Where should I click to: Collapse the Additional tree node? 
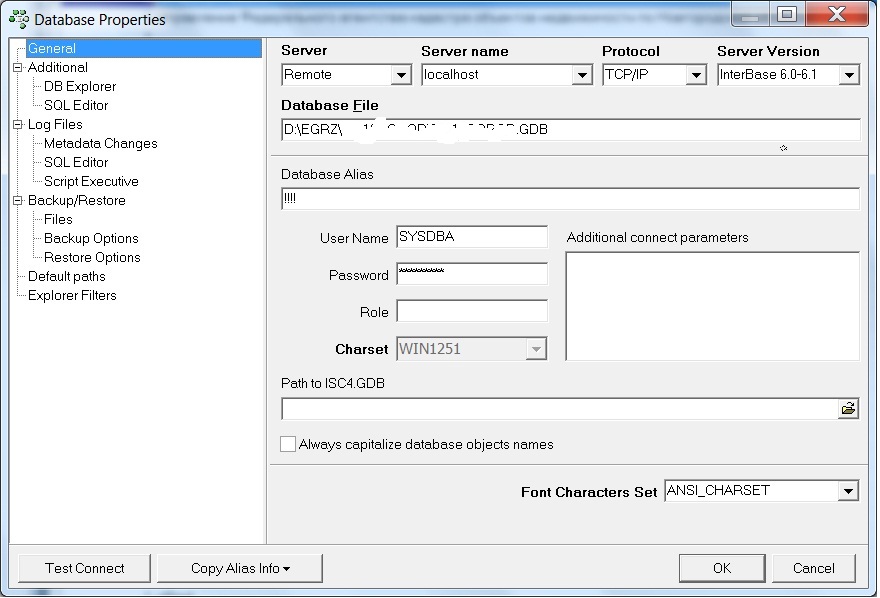pyautogui.click(x=17, y=67)
